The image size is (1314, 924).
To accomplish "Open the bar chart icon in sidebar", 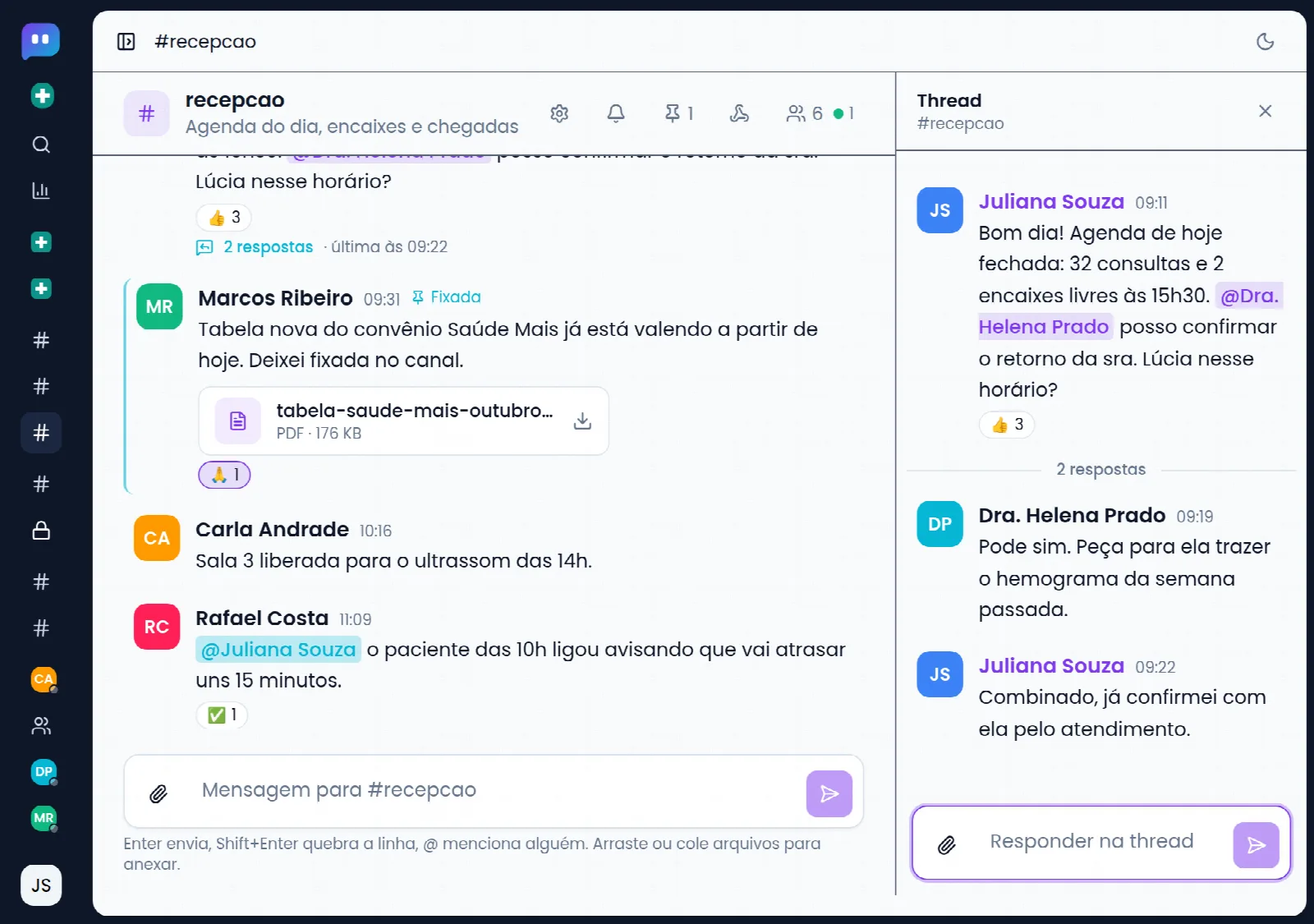I will click(x=41, y=191).
